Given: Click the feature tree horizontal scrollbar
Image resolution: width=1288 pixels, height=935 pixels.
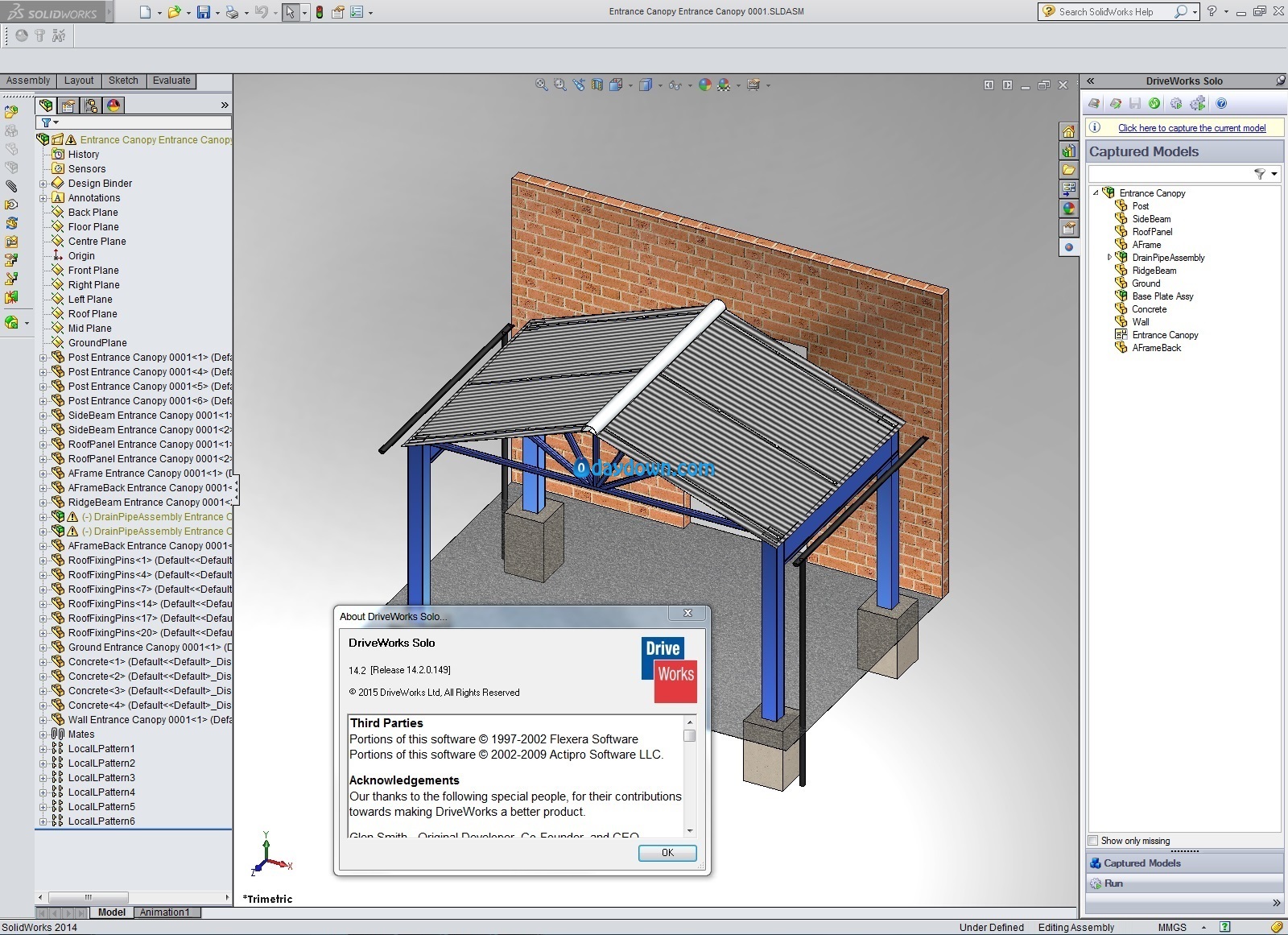Looking at the screenshot, I should tap(89, 897).
